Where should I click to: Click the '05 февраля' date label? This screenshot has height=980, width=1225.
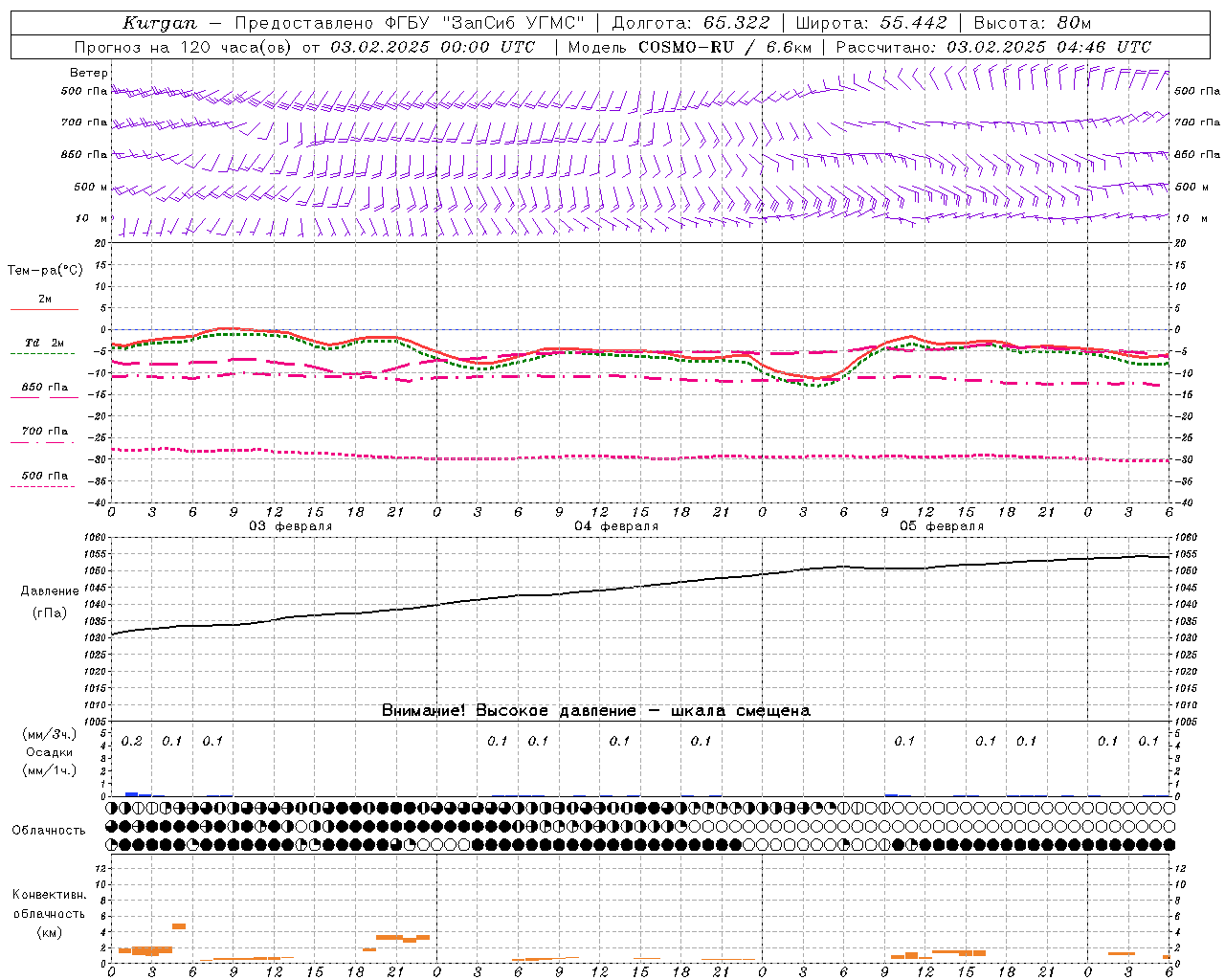(942, 526)
